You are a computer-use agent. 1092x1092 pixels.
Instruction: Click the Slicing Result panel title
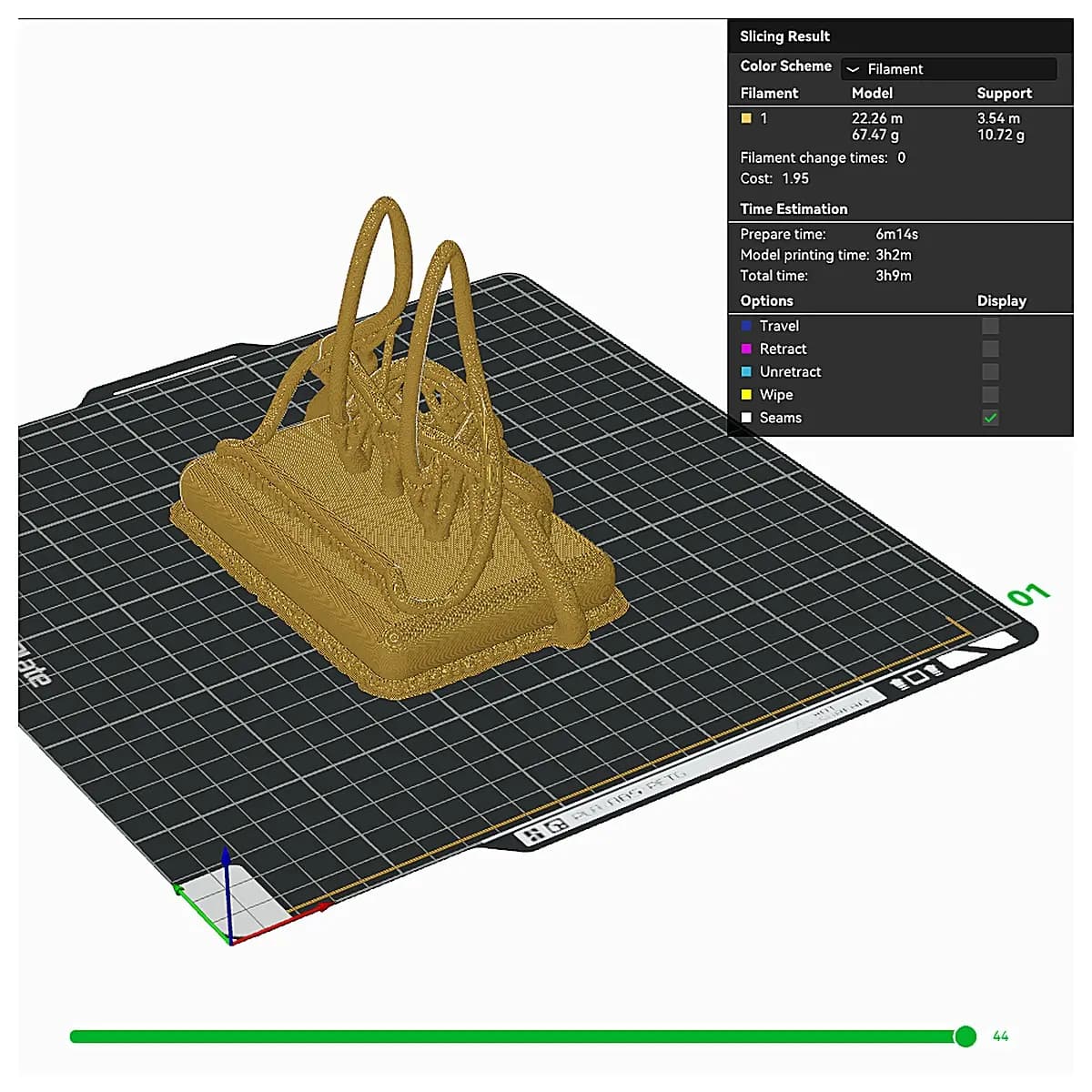[784, 36]
